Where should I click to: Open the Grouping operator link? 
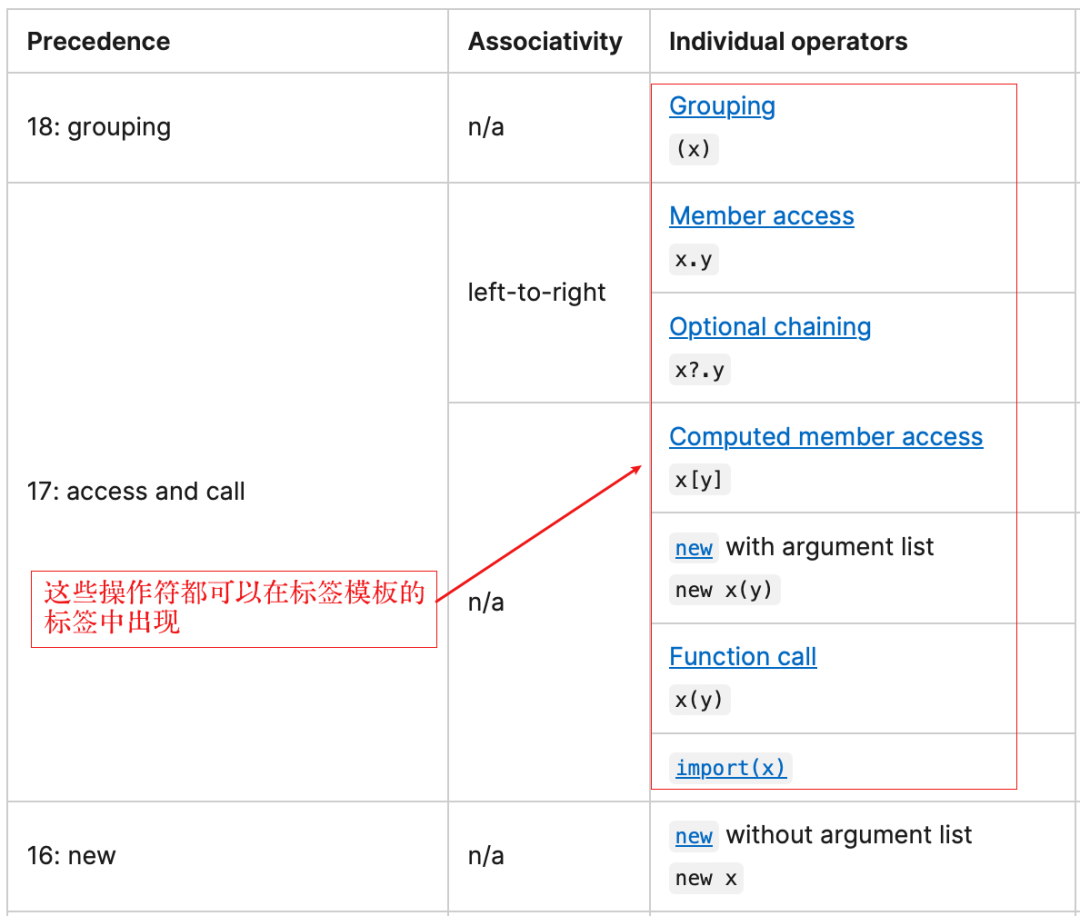[x=722, y=106]
